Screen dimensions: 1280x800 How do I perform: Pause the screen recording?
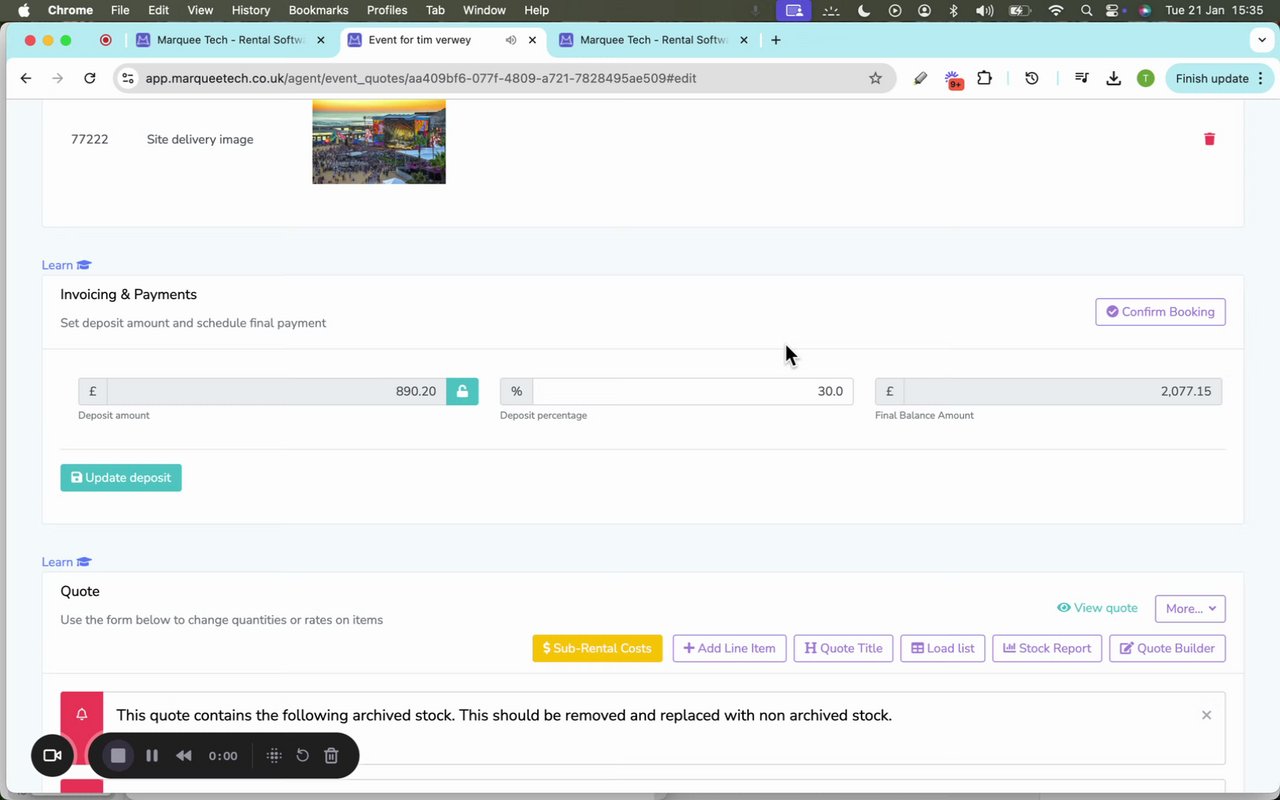(152, 756)
